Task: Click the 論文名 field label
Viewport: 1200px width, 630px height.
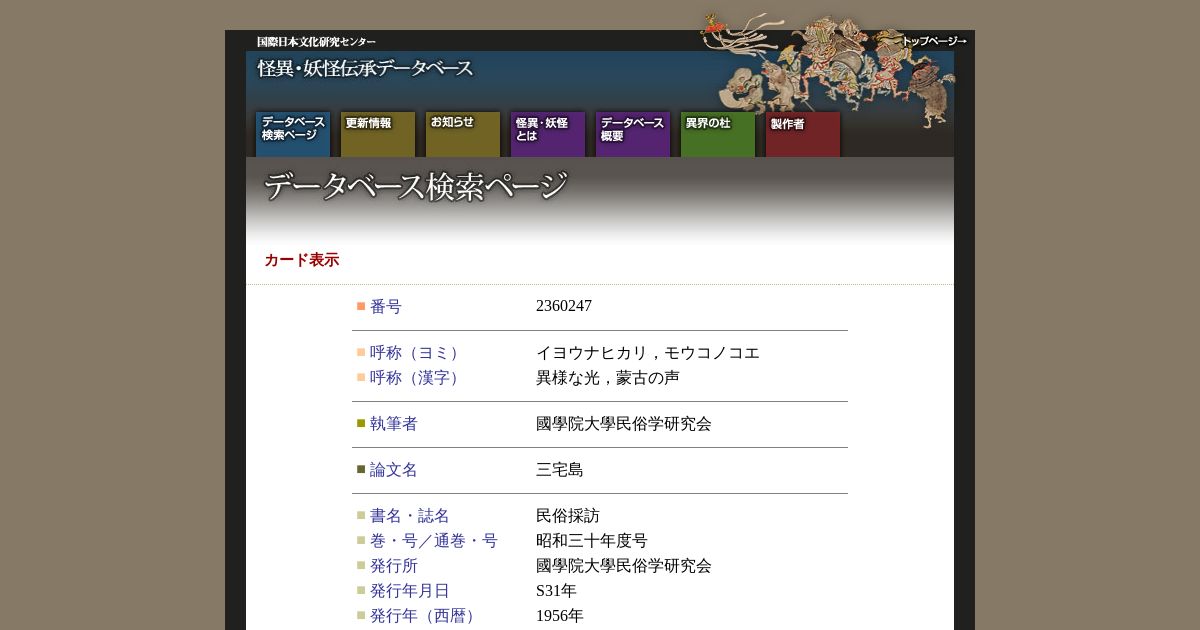Action: pos(394,470)
